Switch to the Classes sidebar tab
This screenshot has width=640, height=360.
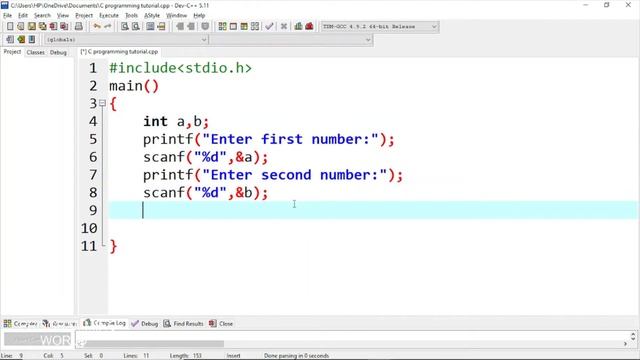pyautogui.click(x=36, y=52)
